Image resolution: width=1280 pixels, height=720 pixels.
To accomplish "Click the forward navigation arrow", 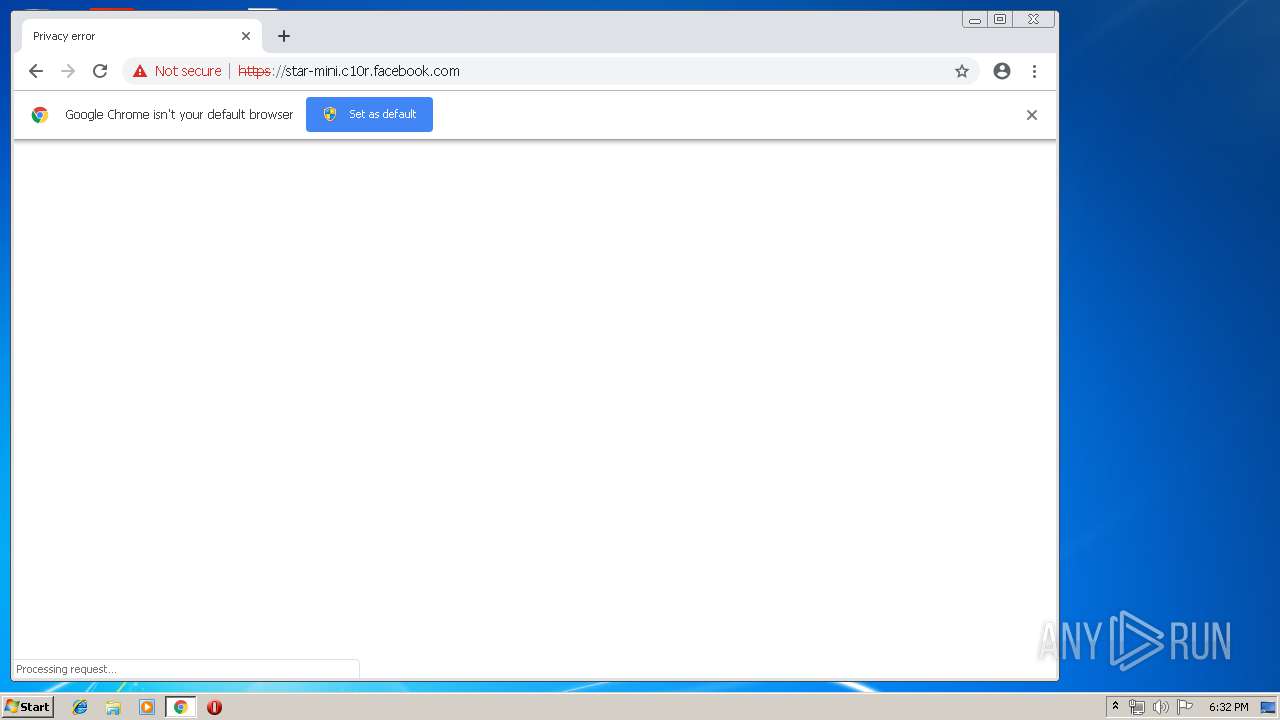I will 68,71.
